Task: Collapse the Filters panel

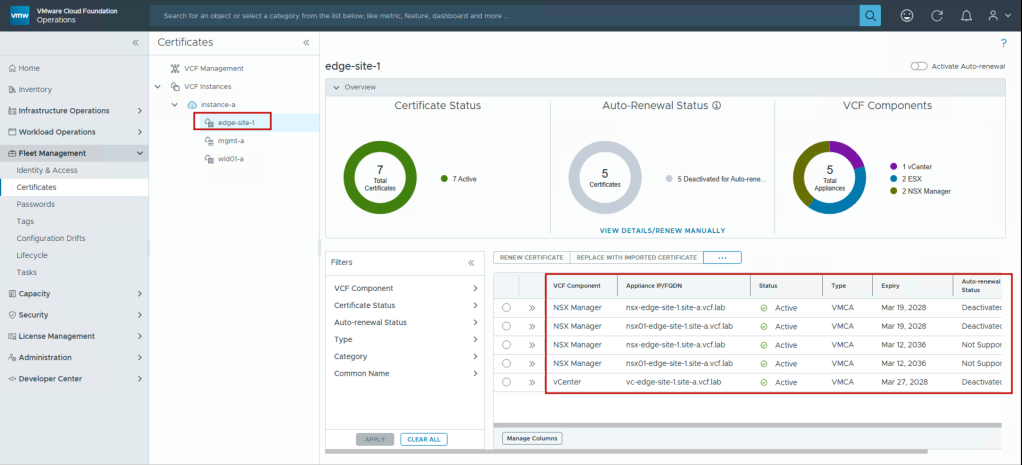Action: 471,262
